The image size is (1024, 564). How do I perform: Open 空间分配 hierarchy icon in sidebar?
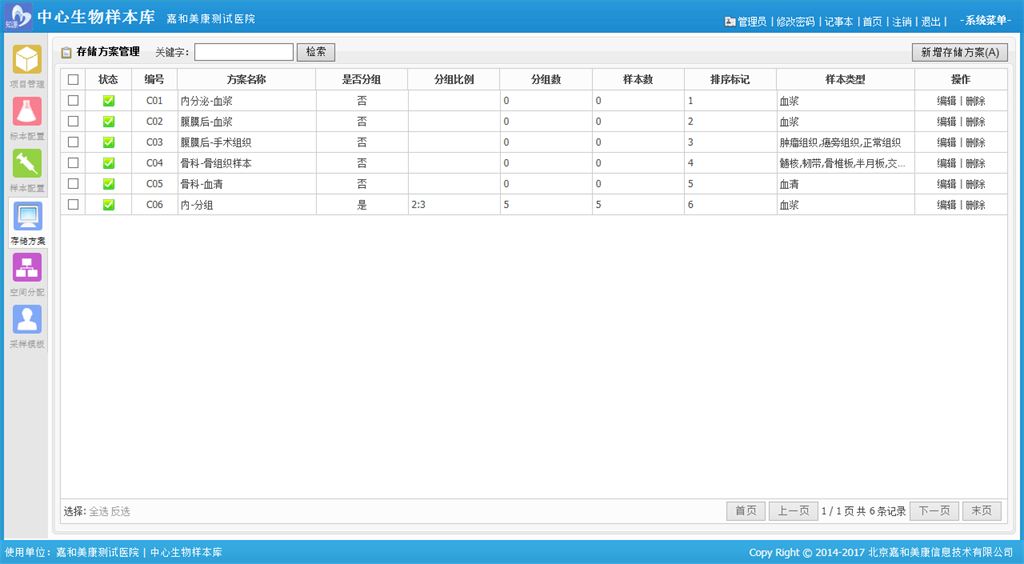tap(27, 268)
